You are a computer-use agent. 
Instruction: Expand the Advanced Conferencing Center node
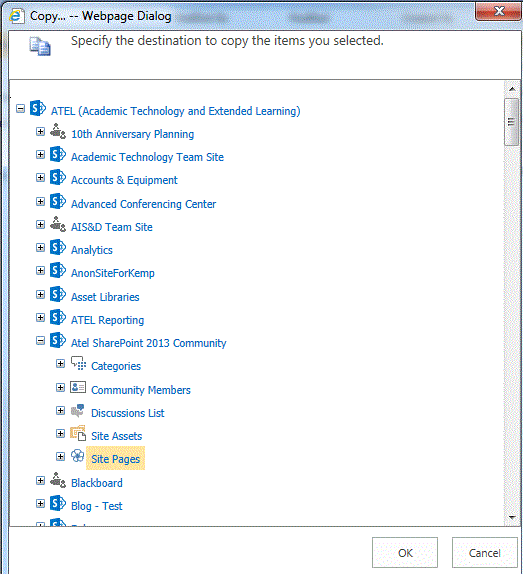[41, 201]
